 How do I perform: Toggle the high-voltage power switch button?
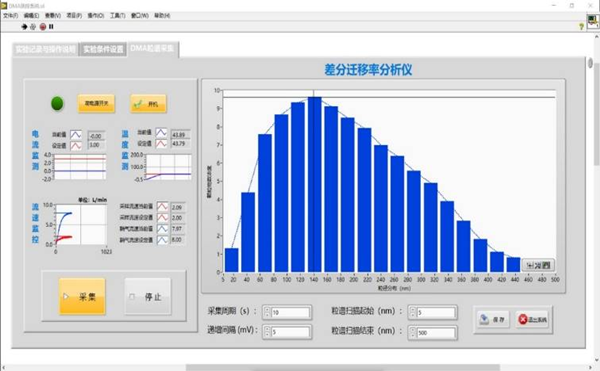click(96, 103)
